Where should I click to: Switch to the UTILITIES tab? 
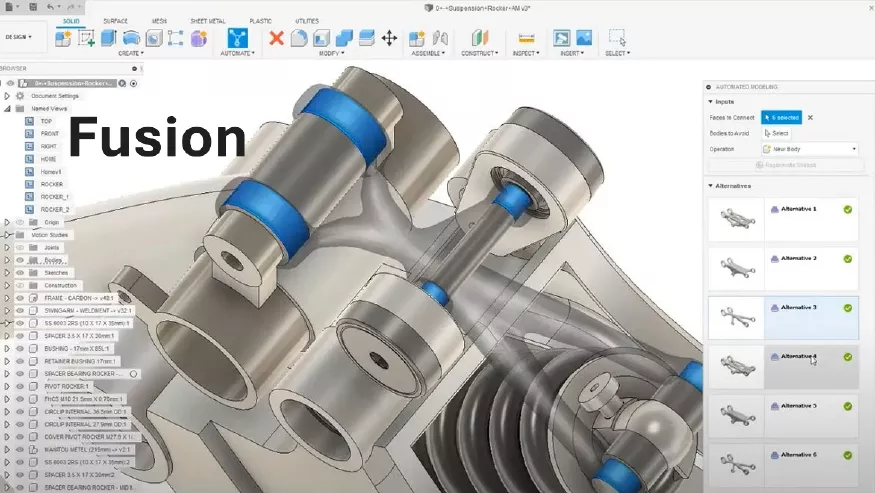tap(307, 21)
